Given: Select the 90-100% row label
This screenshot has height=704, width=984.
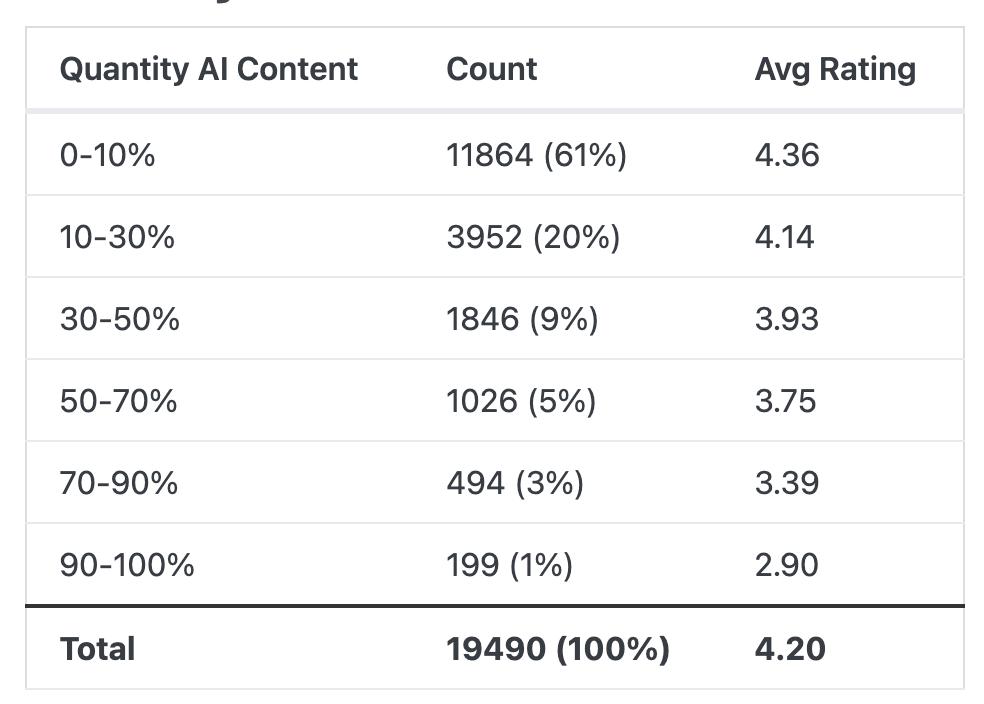Looking at the screenshot, I should point(127,565).
